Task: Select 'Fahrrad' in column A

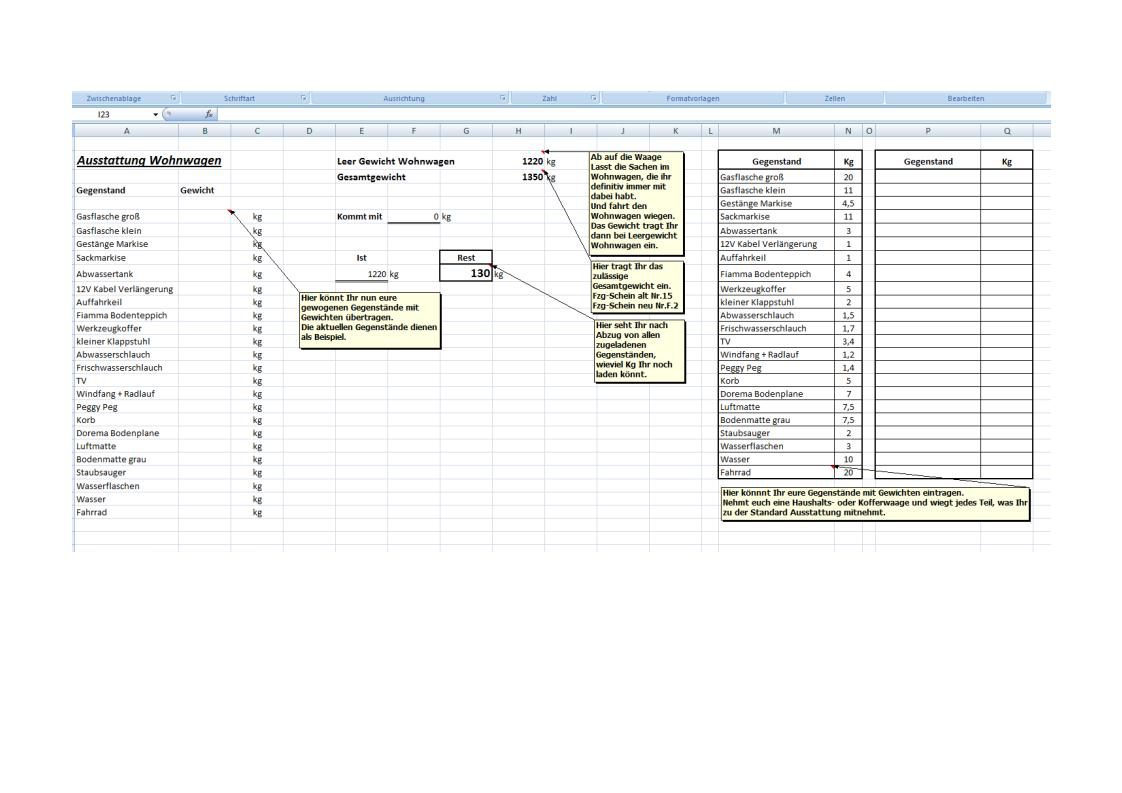Action: [x=92, y=512]
